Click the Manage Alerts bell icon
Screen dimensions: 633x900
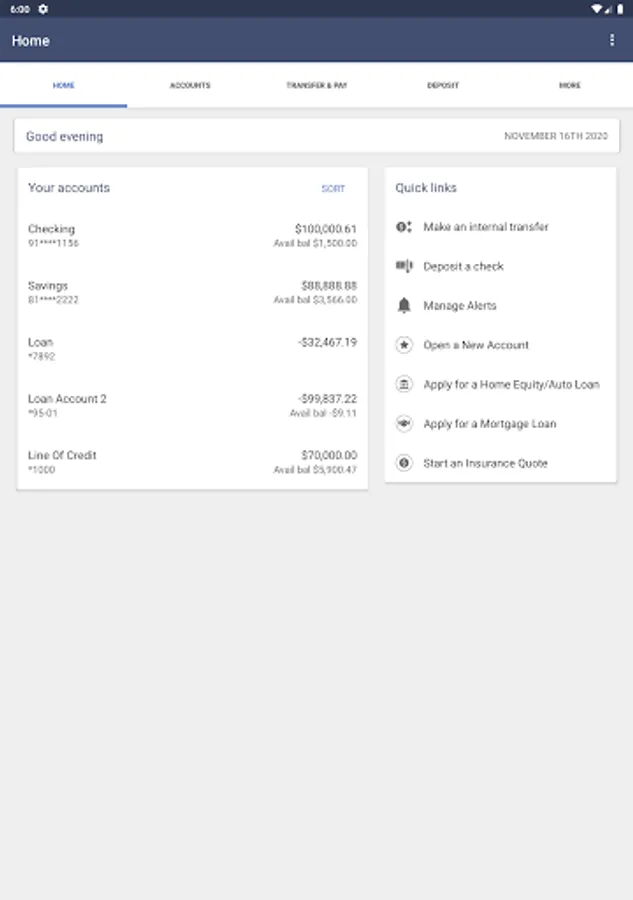click(x=404, y=306)
